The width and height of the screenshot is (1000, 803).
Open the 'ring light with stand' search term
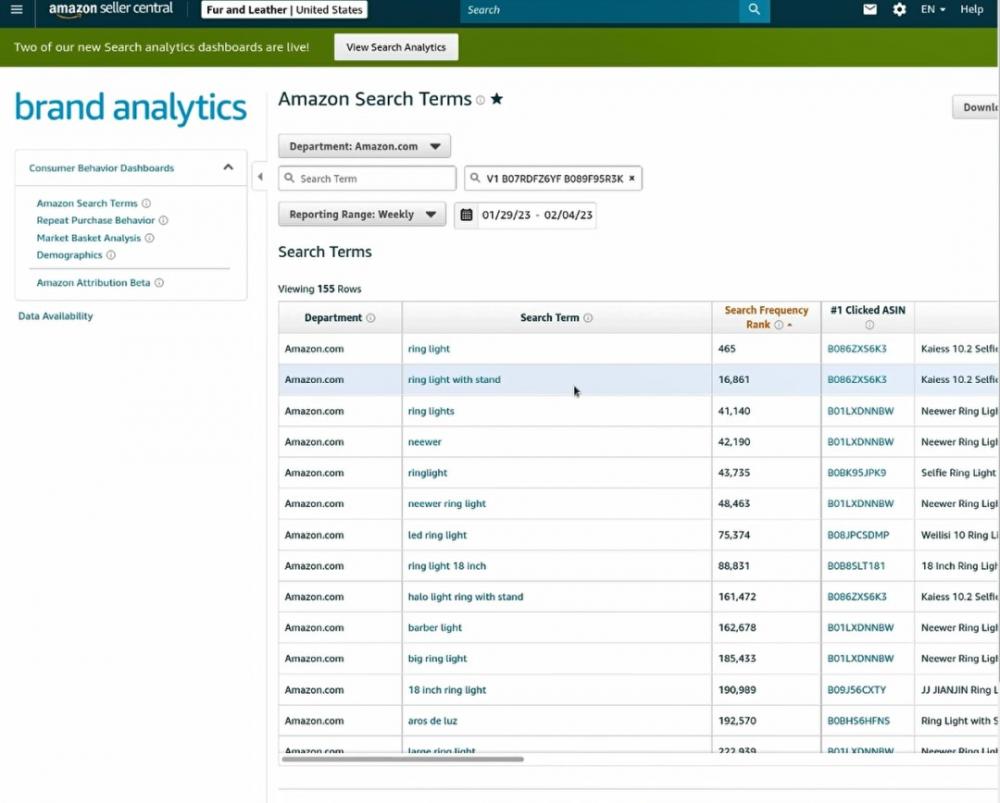(x=454, y=379)
